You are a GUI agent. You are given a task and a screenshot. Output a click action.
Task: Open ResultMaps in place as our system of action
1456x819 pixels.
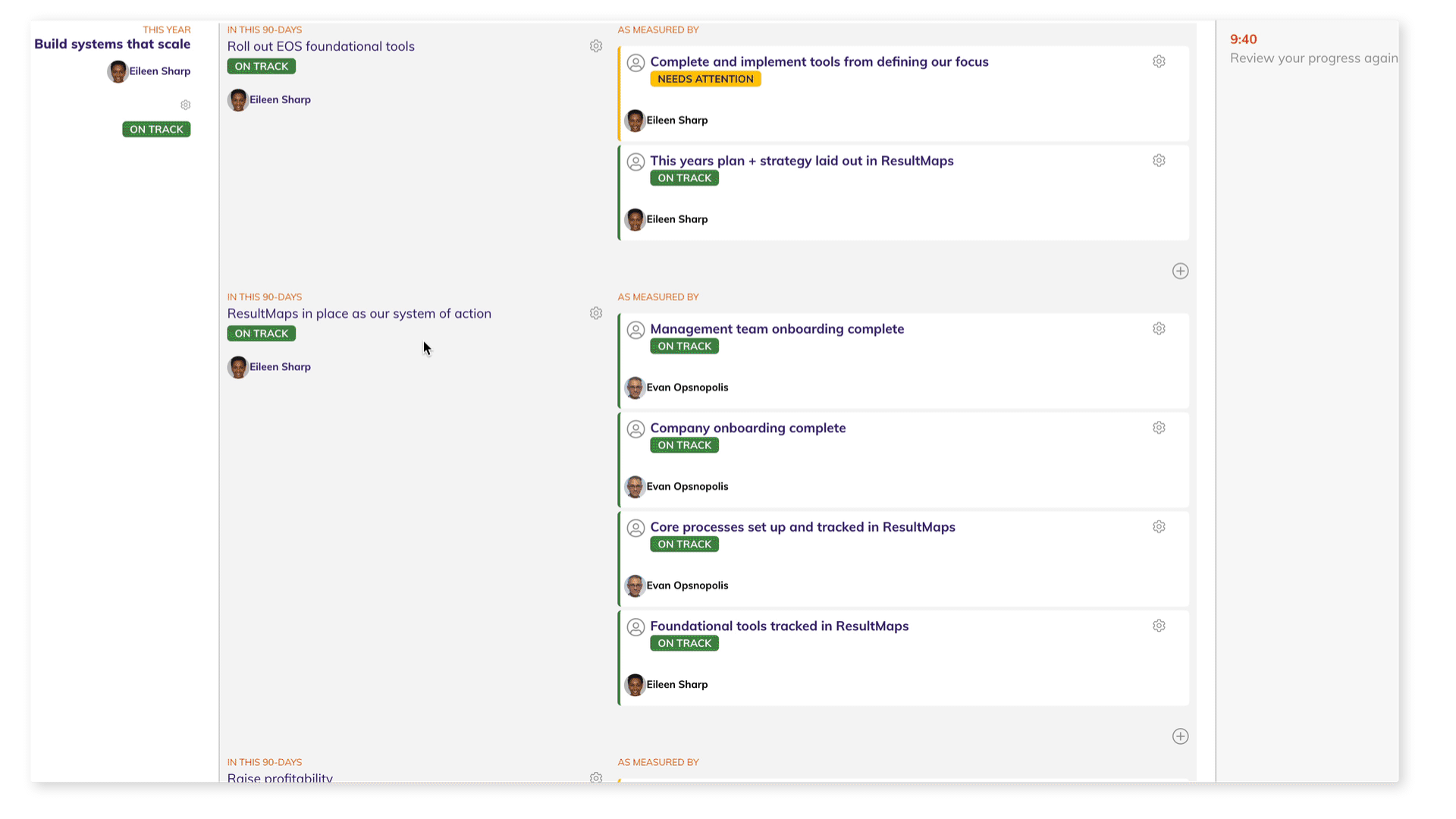pyautogui.click(x=359, y=313)
